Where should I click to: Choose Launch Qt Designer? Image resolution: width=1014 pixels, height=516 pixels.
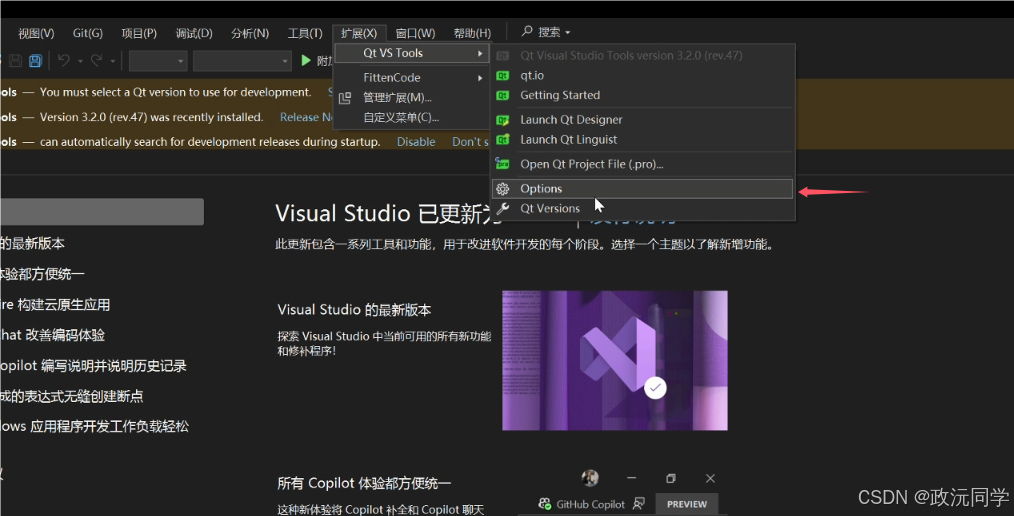tap(642, 120)
